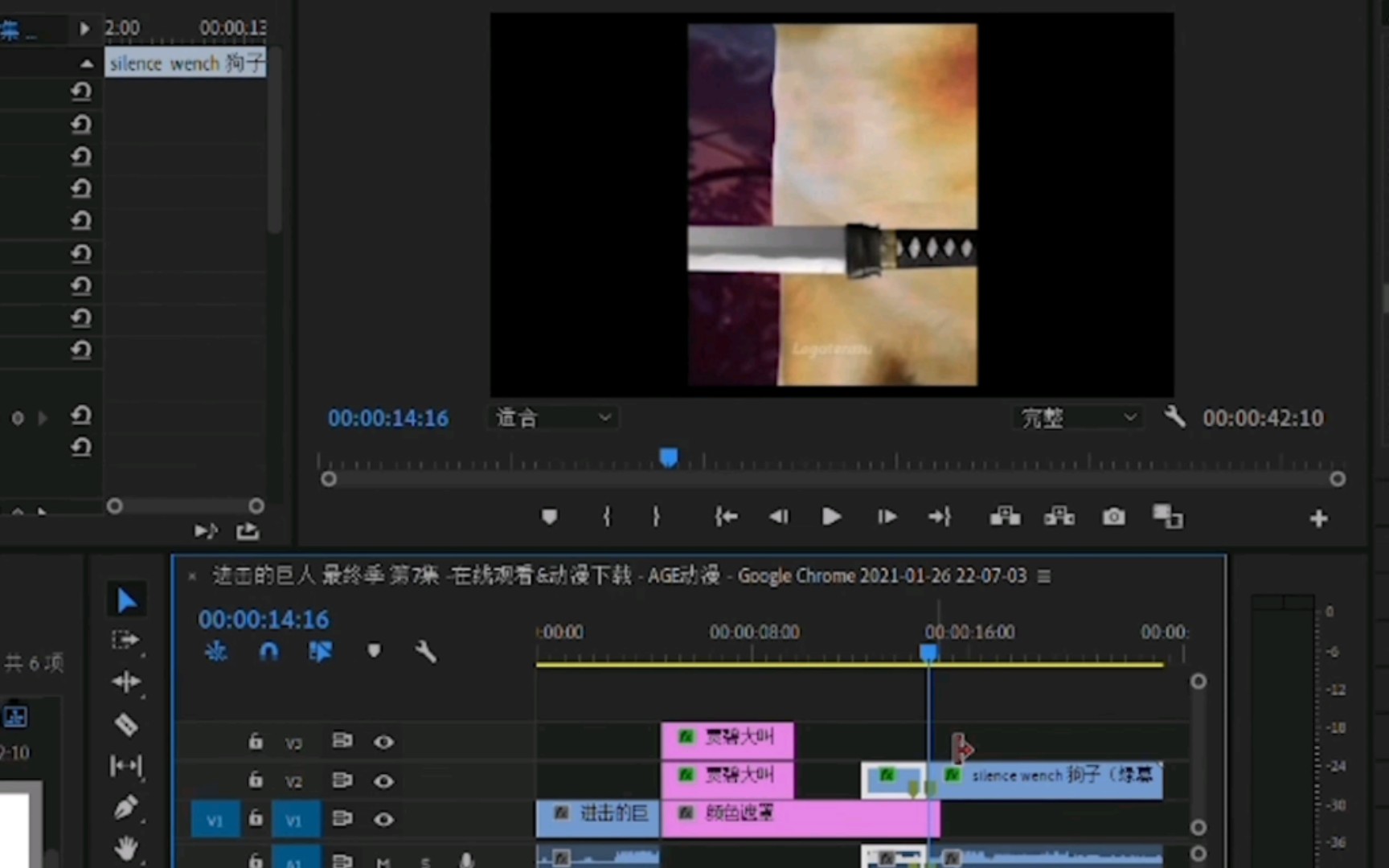Viewport: 1389px width, 868px height.
Task: Click the Extract button
Action: 1059,516
